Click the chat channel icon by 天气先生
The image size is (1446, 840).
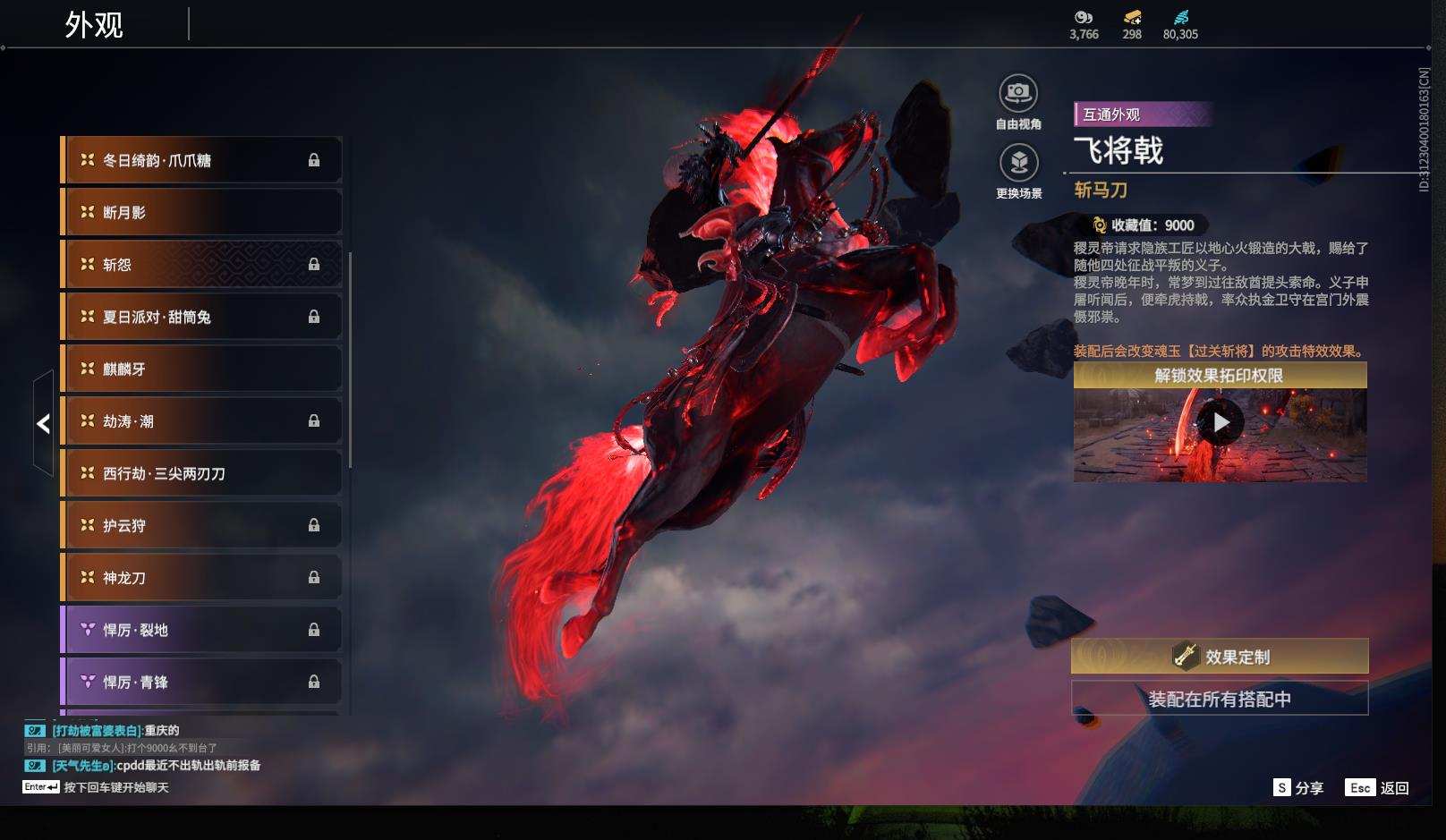pyautogui.click(x=35, y=766)
